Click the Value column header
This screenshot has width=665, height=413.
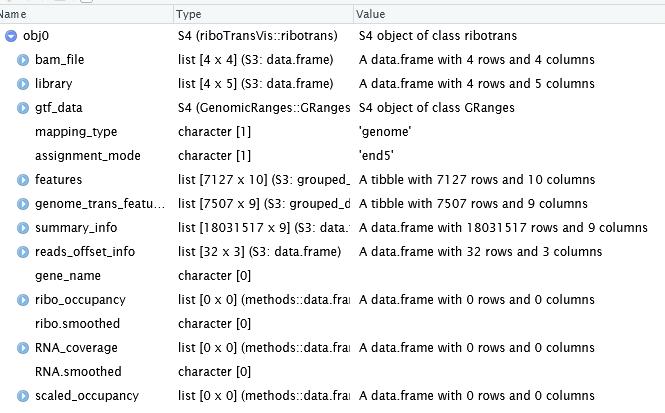[509, 14]
